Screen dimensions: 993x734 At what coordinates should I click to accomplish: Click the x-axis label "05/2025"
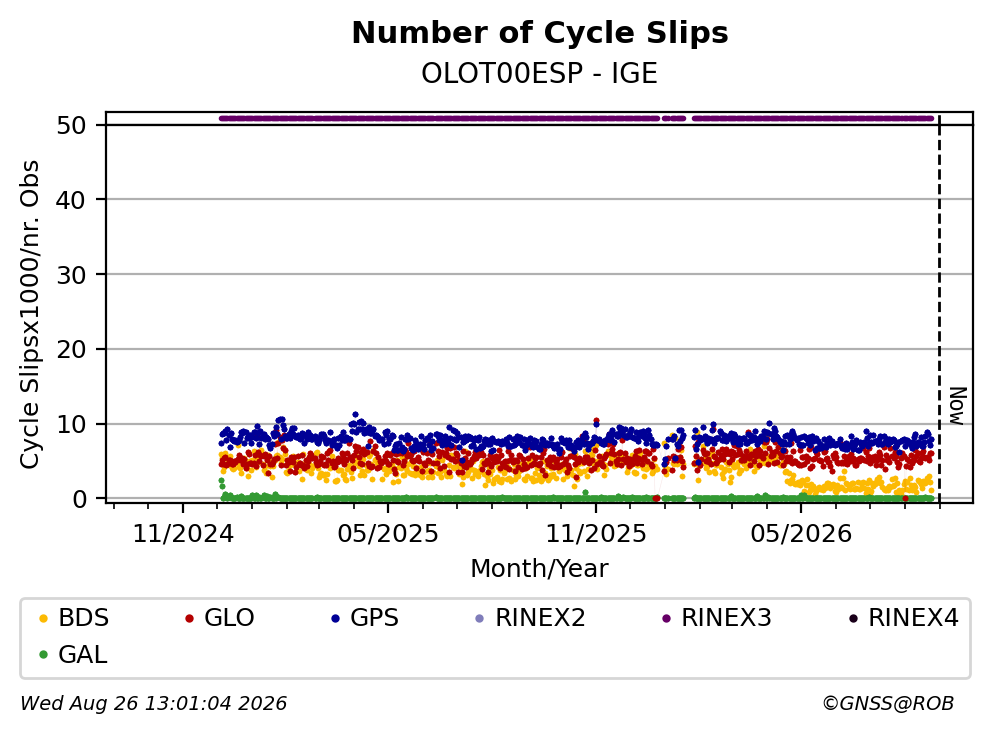[388, 534]
